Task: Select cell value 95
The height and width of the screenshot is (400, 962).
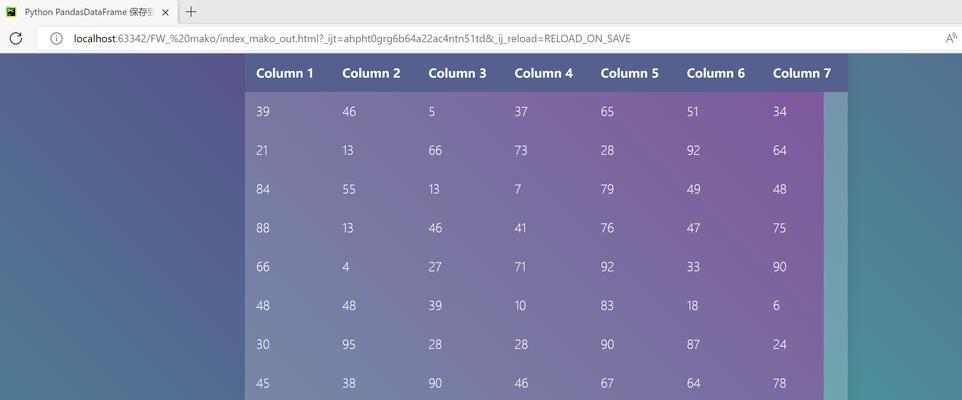Action: (349, 344)
